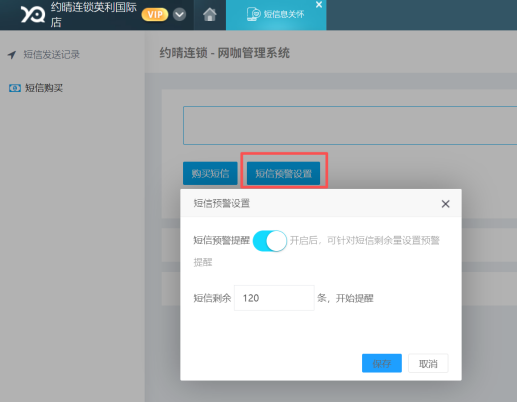517x402 pixels.
Task: Click the dialog title 短信预警设置
Action: (x=222, y=203)
